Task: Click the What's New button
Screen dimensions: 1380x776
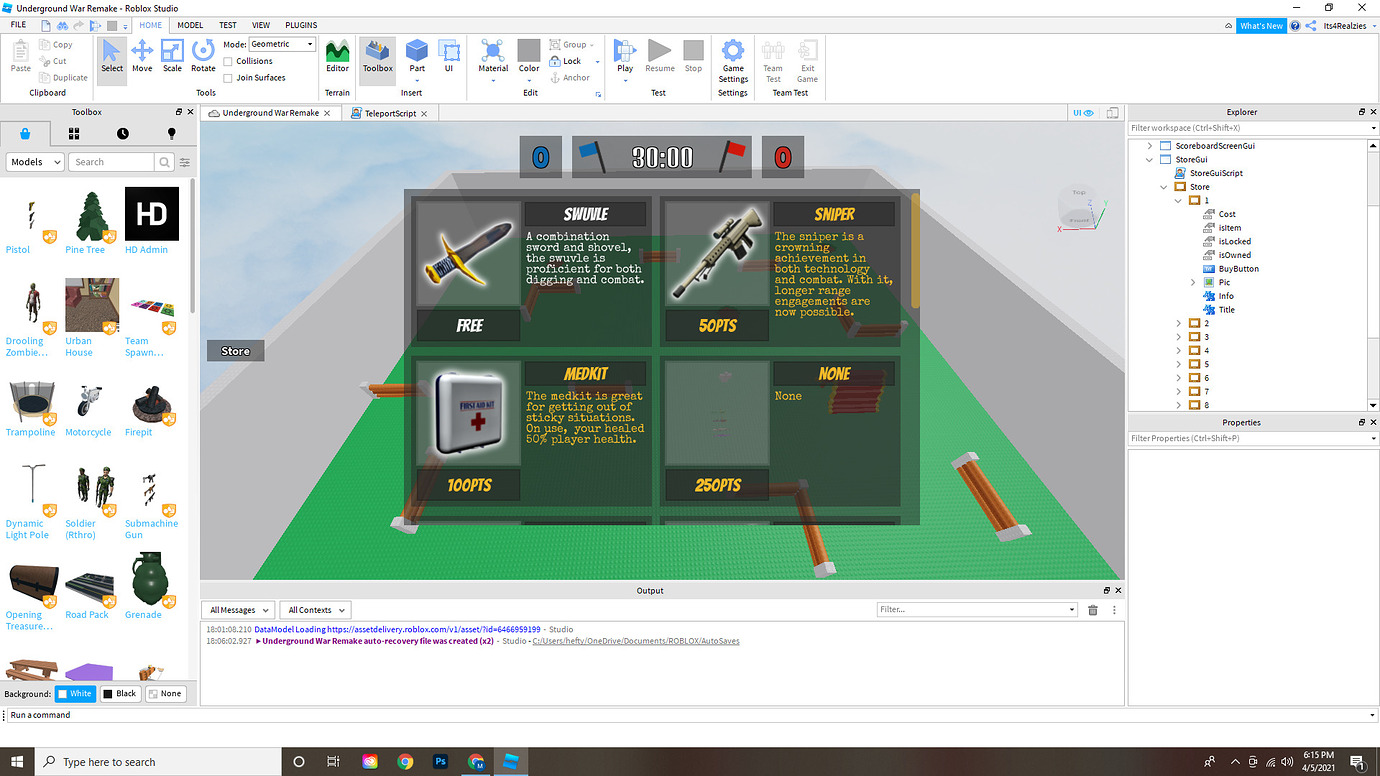Action: click(1261, 25)
